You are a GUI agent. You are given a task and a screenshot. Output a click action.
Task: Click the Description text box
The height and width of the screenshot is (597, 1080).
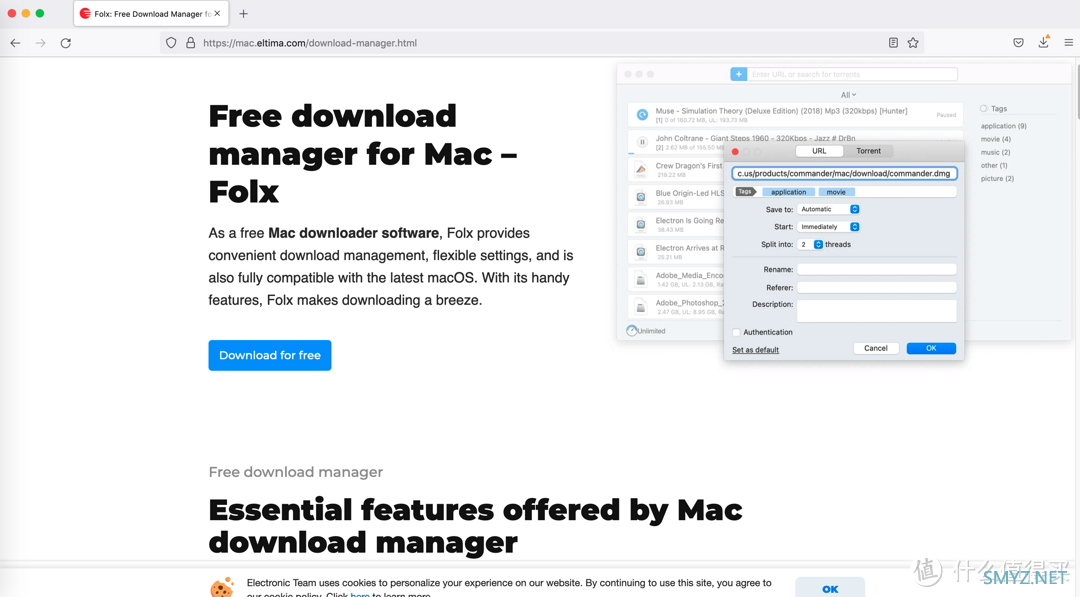tap(877, 311)
